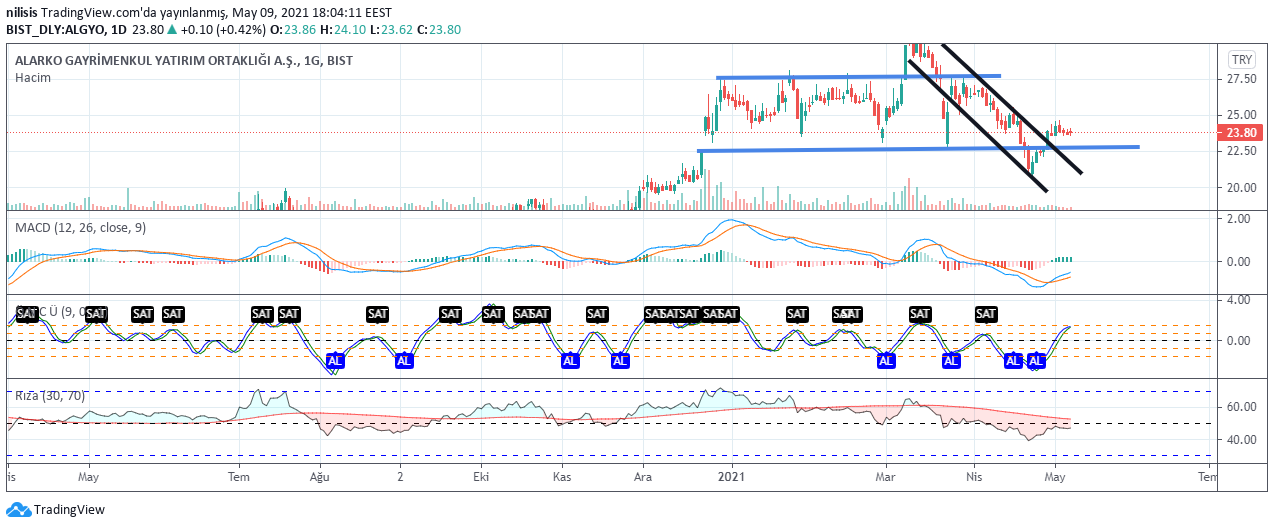Click the Hacim volume indicator label

coord(32,77)
